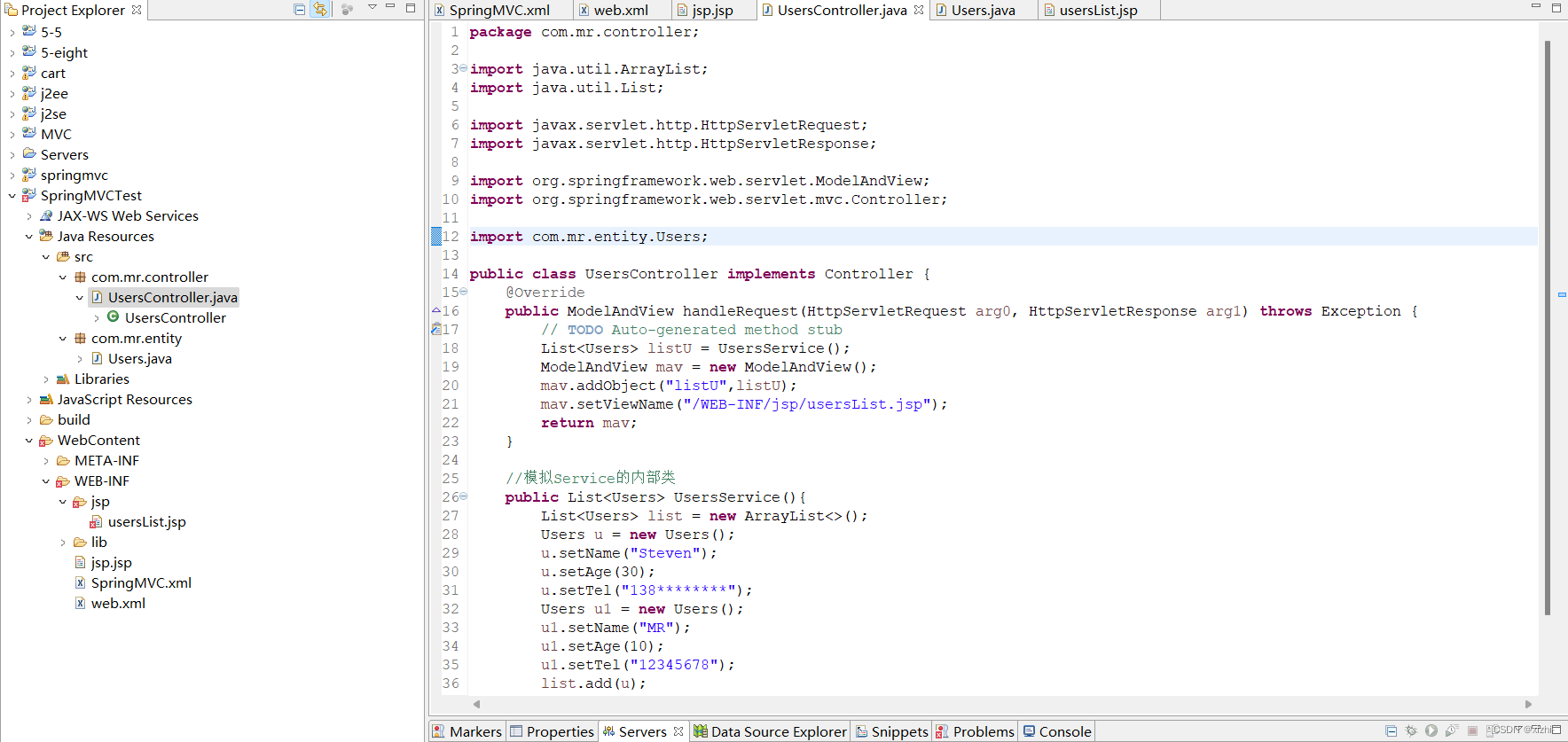Select the WebContent folder icon
This screenshot has width=1568, height=742.
46,441
